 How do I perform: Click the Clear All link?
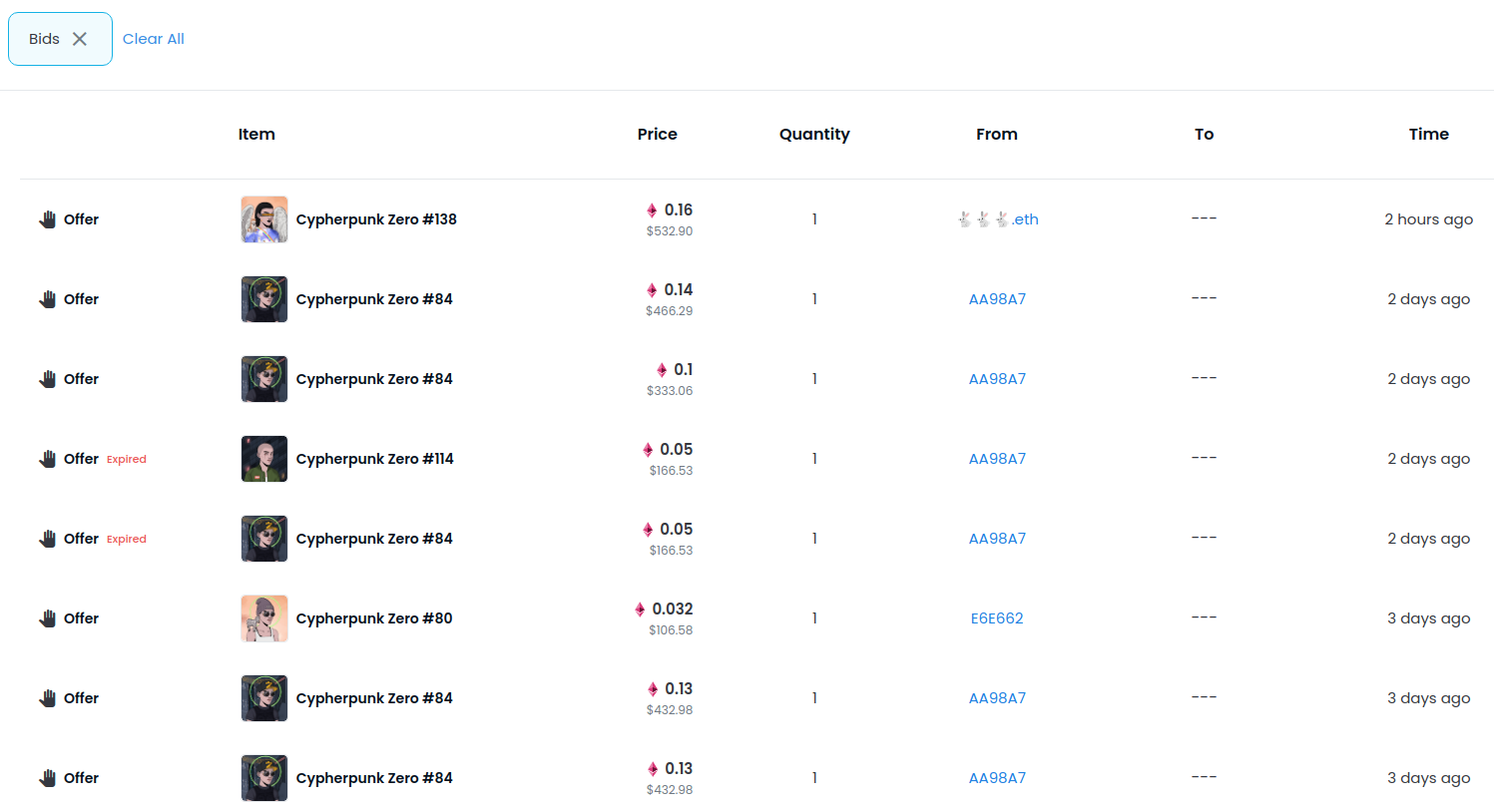pos(154,39)
